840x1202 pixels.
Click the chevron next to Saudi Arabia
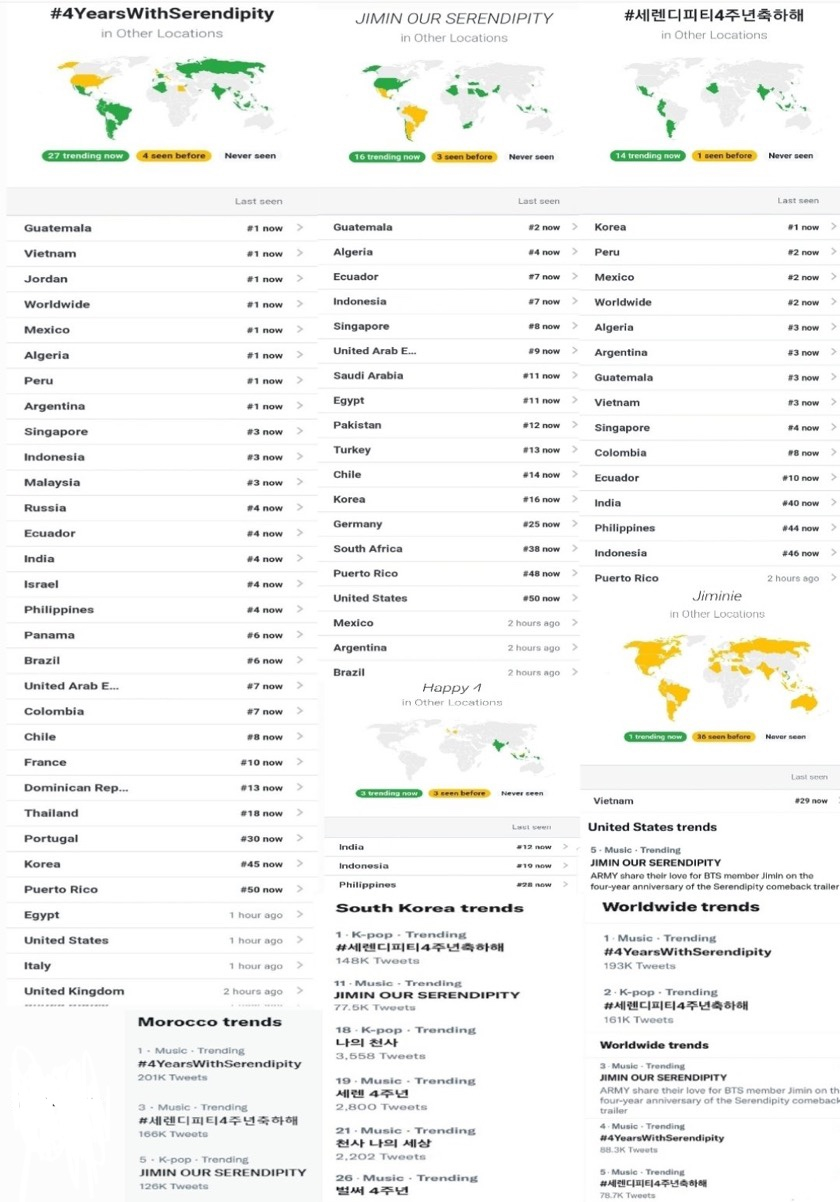coord(574,375)
